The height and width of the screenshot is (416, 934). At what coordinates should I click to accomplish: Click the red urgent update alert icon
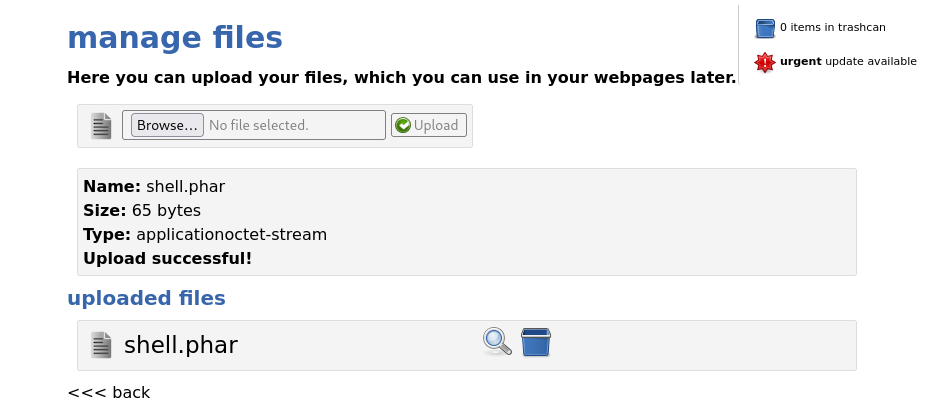click(x=765, y=62)
